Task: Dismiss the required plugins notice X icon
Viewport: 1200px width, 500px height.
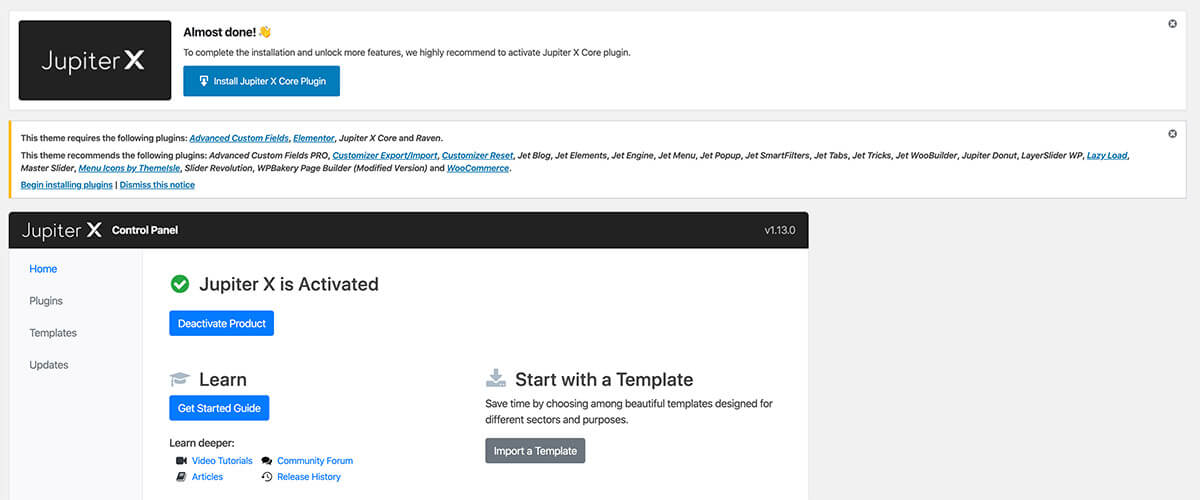Action: pos(1173,134)
